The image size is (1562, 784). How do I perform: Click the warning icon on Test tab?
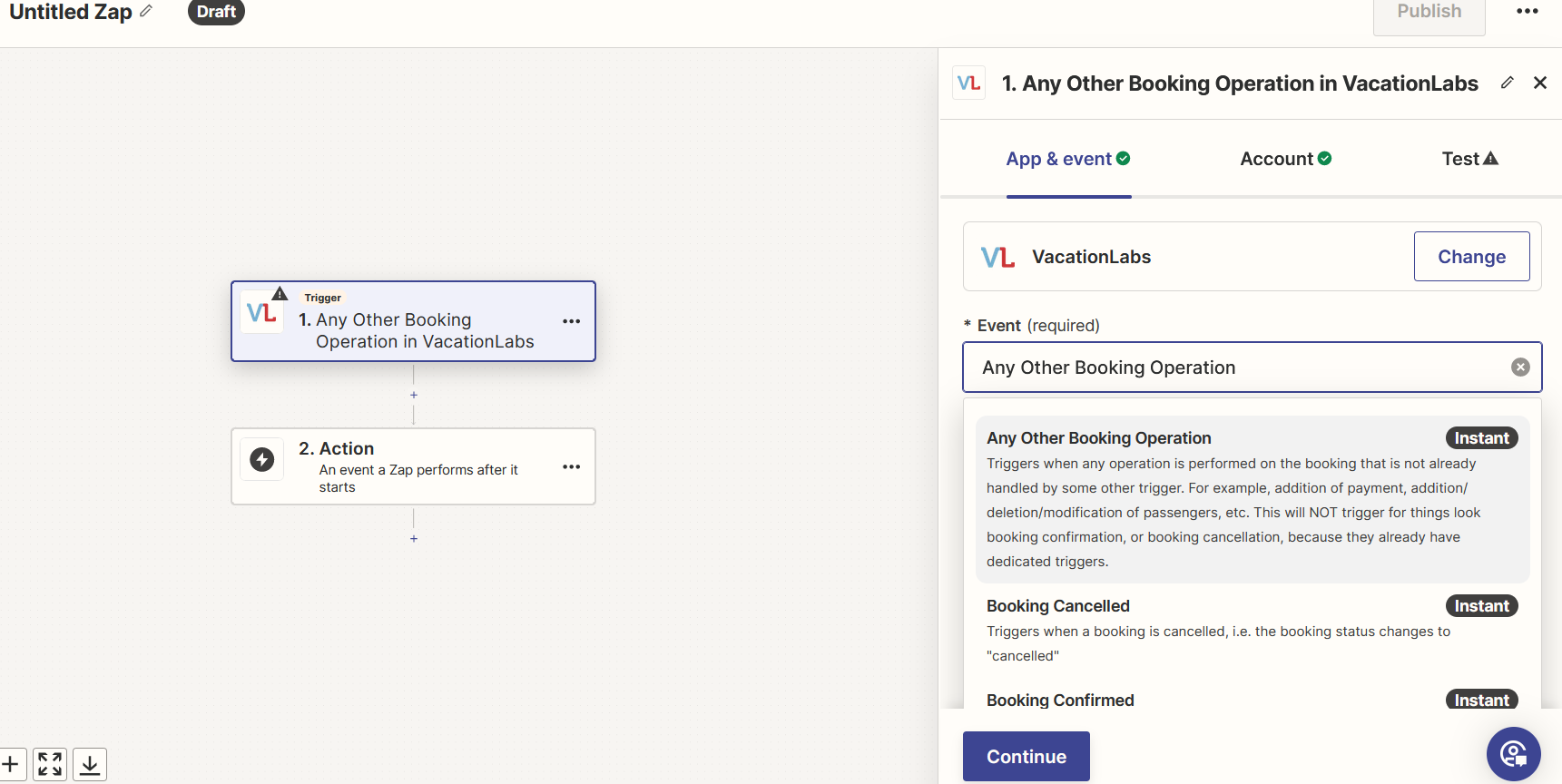[x=1490, y=158]
